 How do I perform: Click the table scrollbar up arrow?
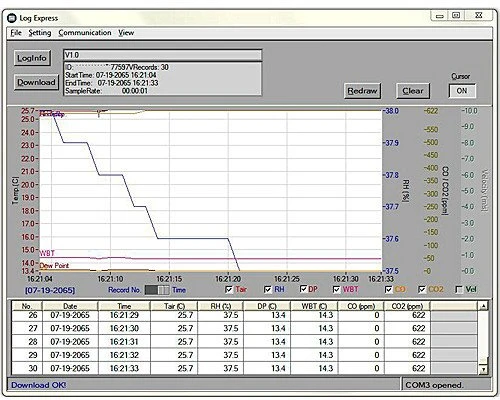[x=483, y=306]
